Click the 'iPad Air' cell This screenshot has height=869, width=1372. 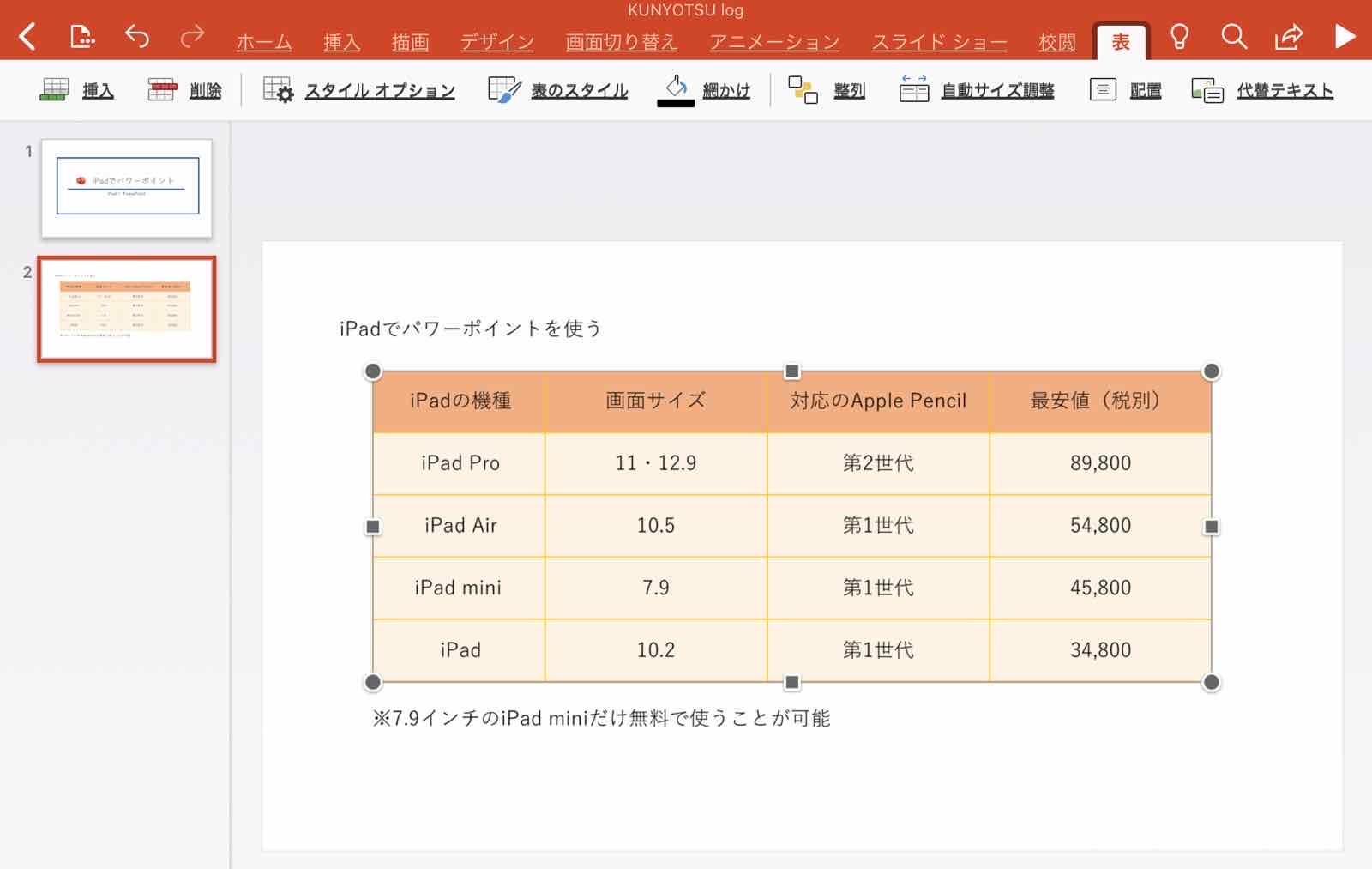click(x=460, y=526)
